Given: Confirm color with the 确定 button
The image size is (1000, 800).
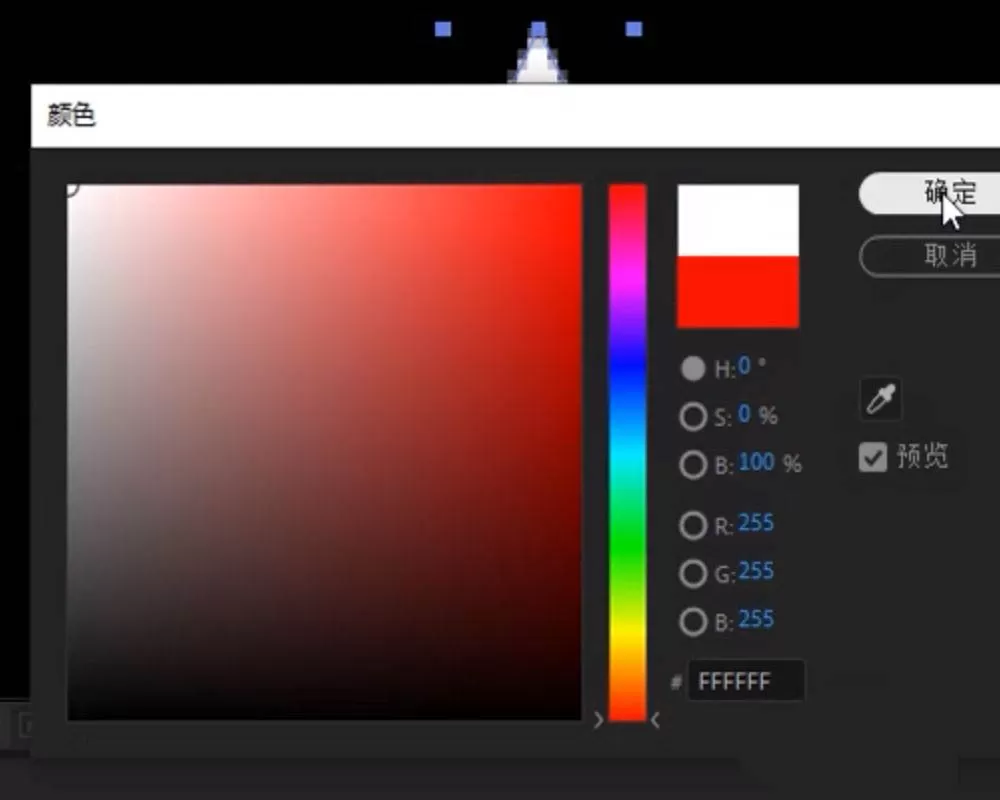Looking at the screenshot, I should (x=931, y=193).
